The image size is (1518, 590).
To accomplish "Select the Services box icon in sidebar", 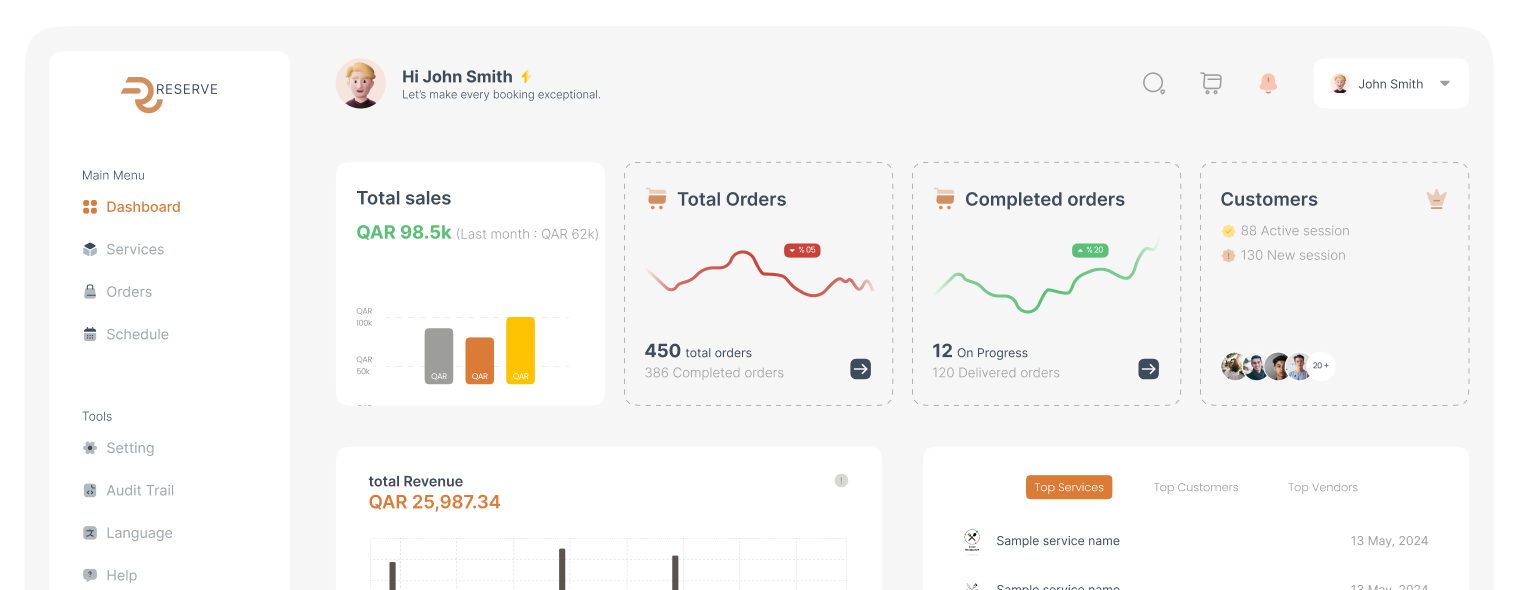I will pos(89,249).
